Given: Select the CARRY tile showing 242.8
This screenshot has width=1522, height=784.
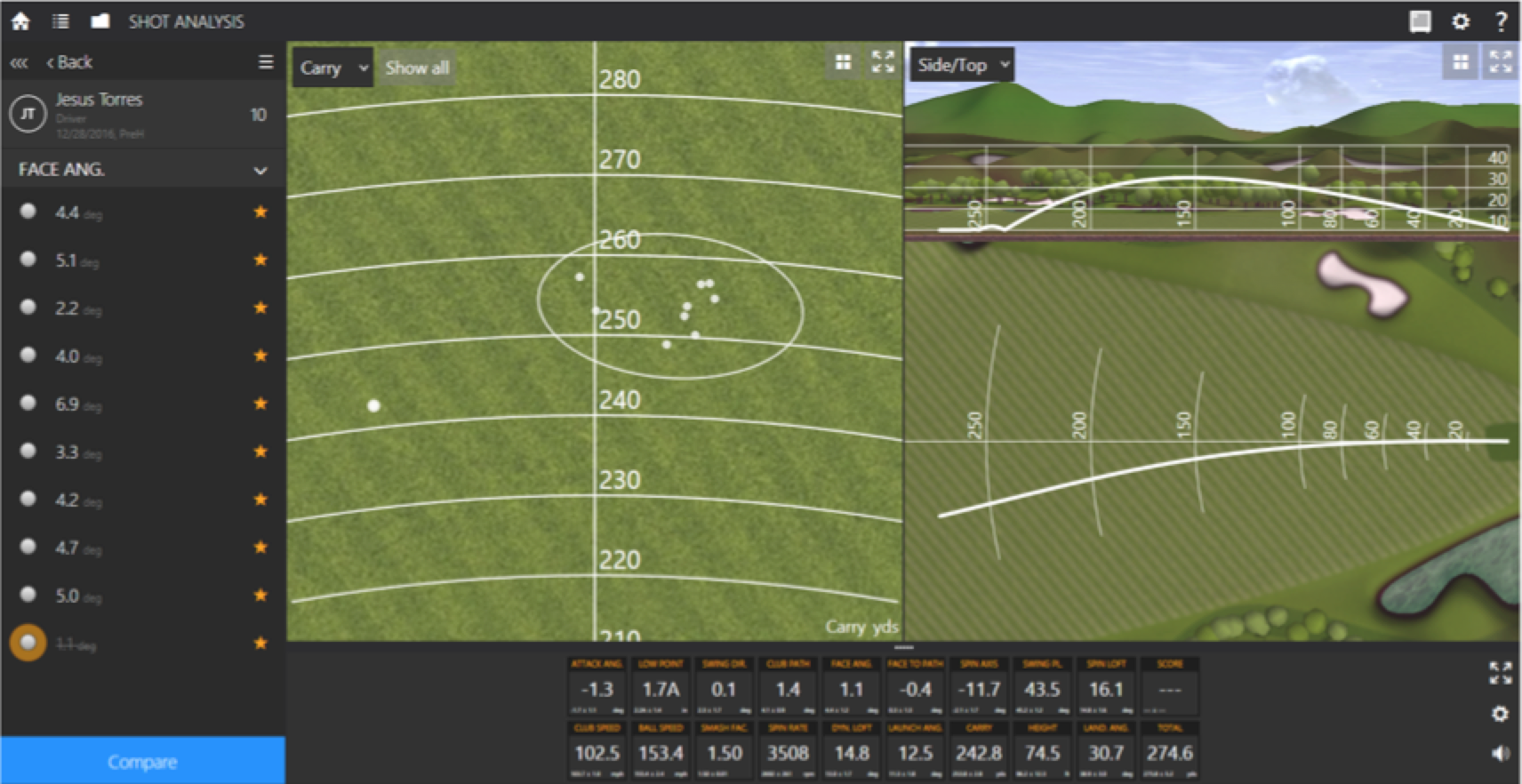Looking at the screenshot, I should click(979, 750).
